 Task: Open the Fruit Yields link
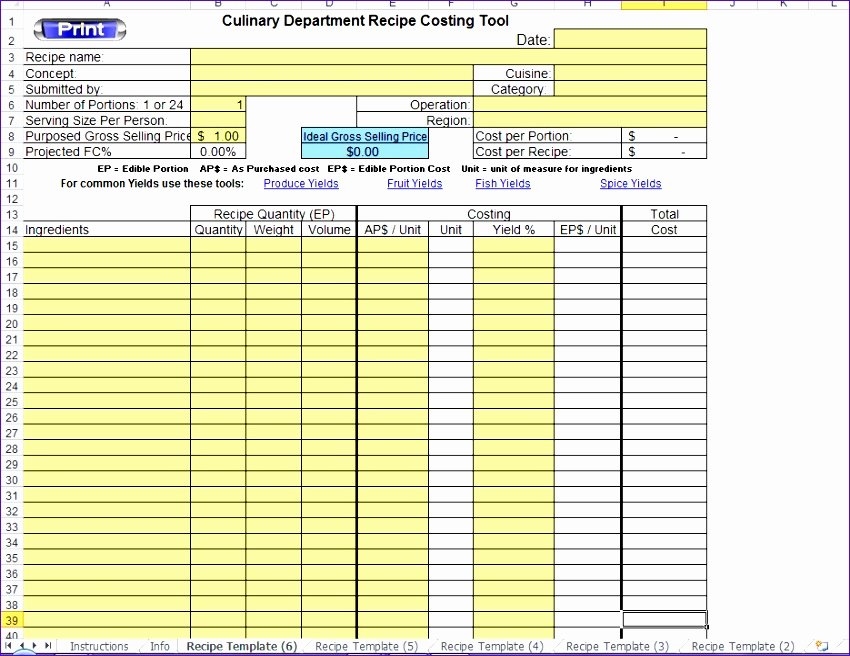(x=415, y=183)
